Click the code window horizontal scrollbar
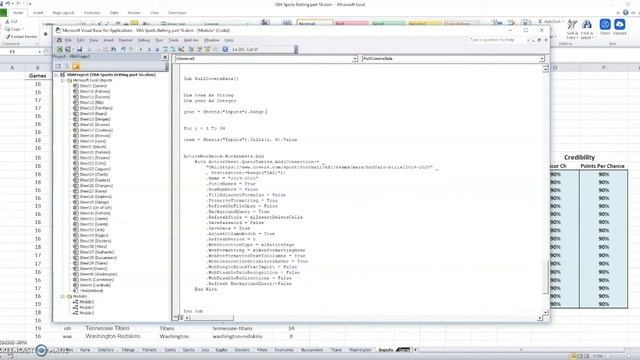This screenshot has width=640, height=360. pos(362,318)
